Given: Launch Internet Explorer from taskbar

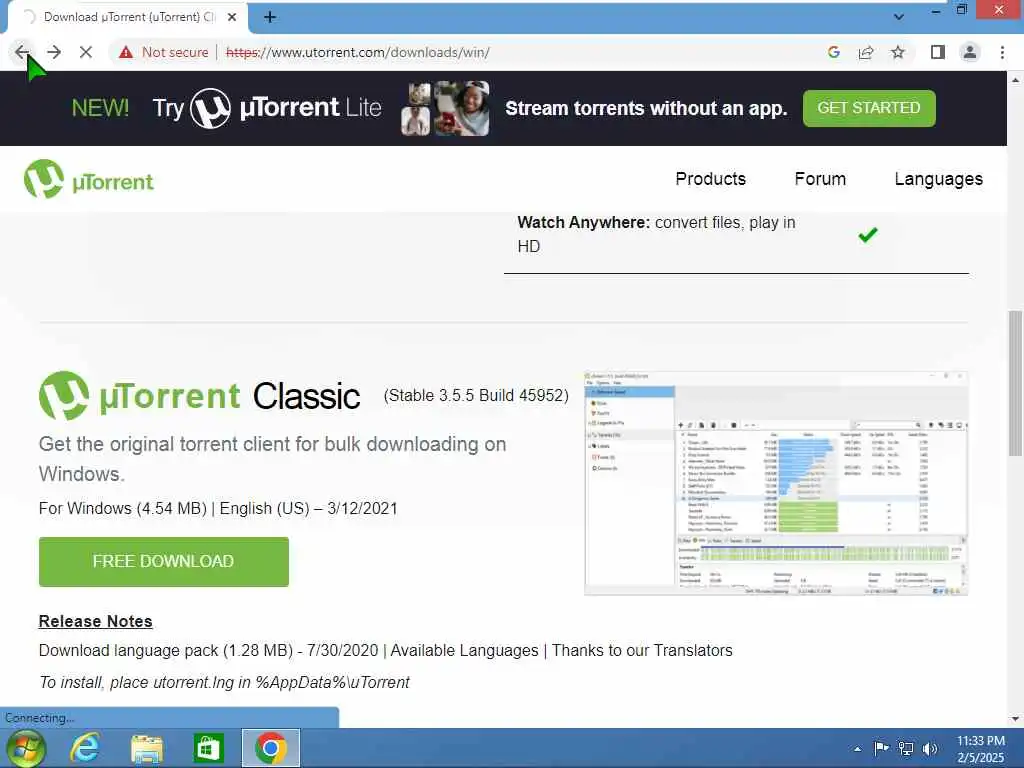Looking at the screenshot, I should 85,748.
